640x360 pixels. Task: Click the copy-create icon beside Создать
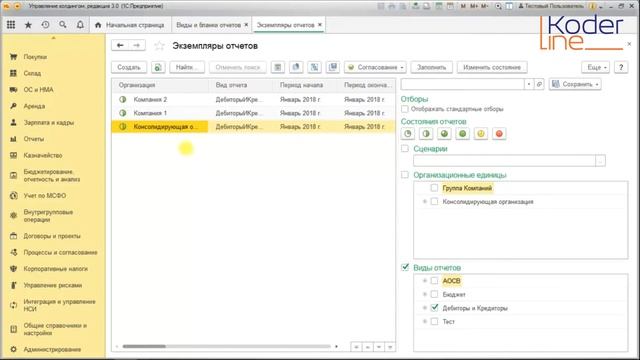[158, 67]
